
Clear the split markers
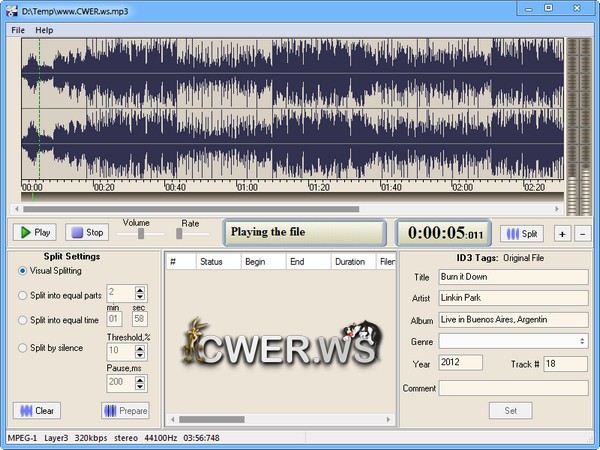(x=37, y=410)
